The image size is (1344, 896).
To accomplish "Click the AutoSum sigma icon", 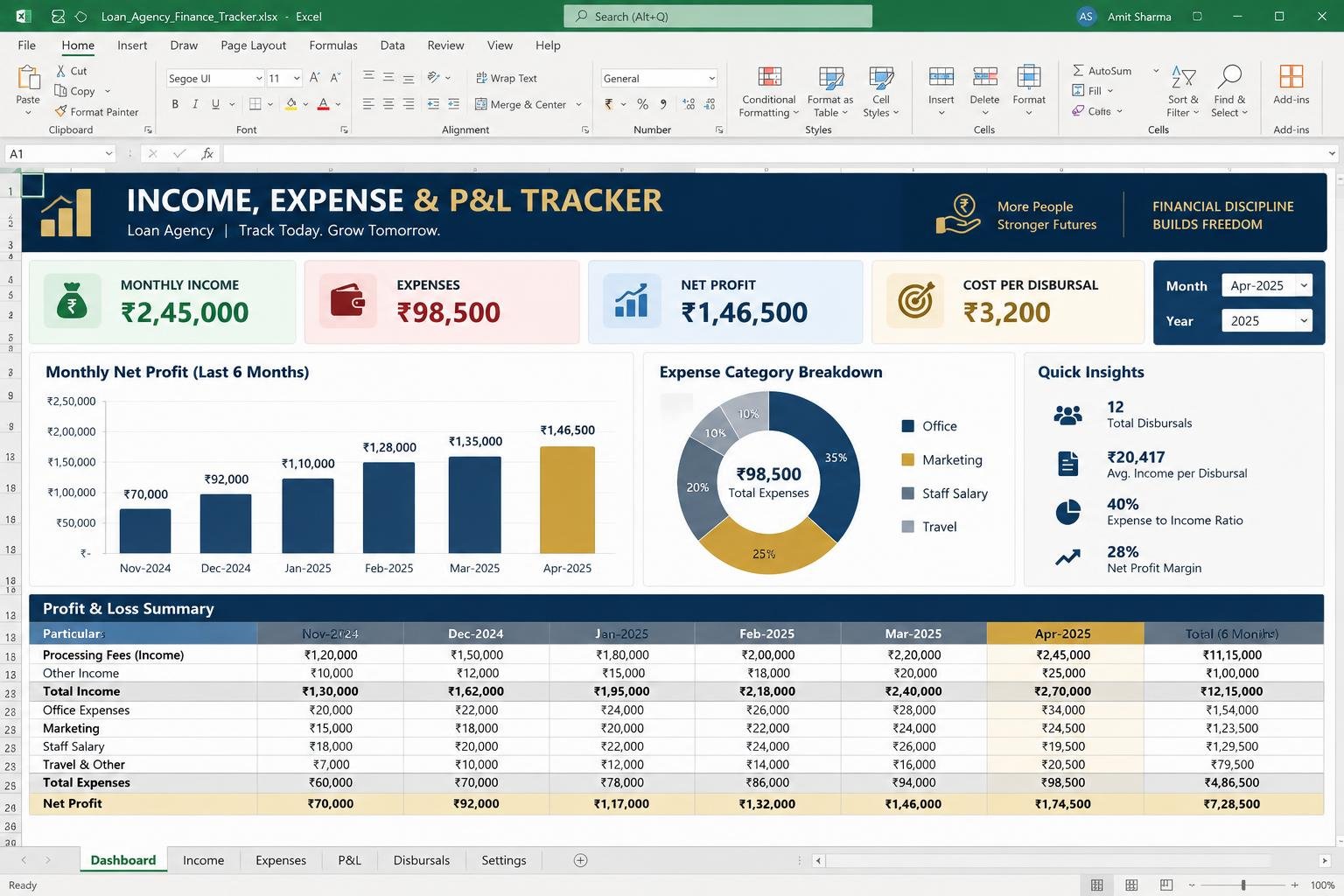I will 1078,71.
